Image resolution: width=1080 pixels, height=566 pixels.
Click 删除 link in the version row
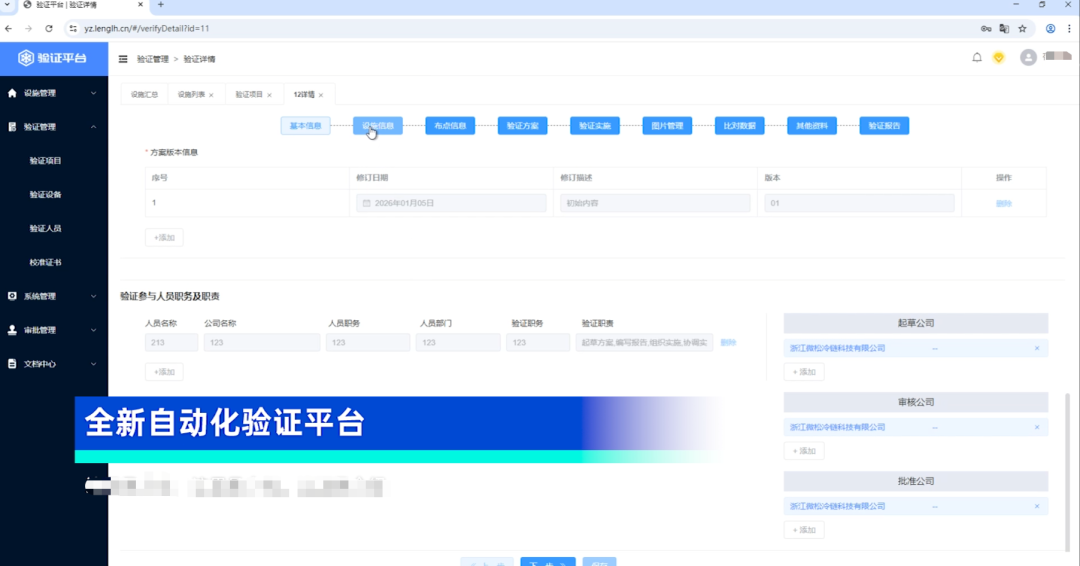(x=1003, y=203)
